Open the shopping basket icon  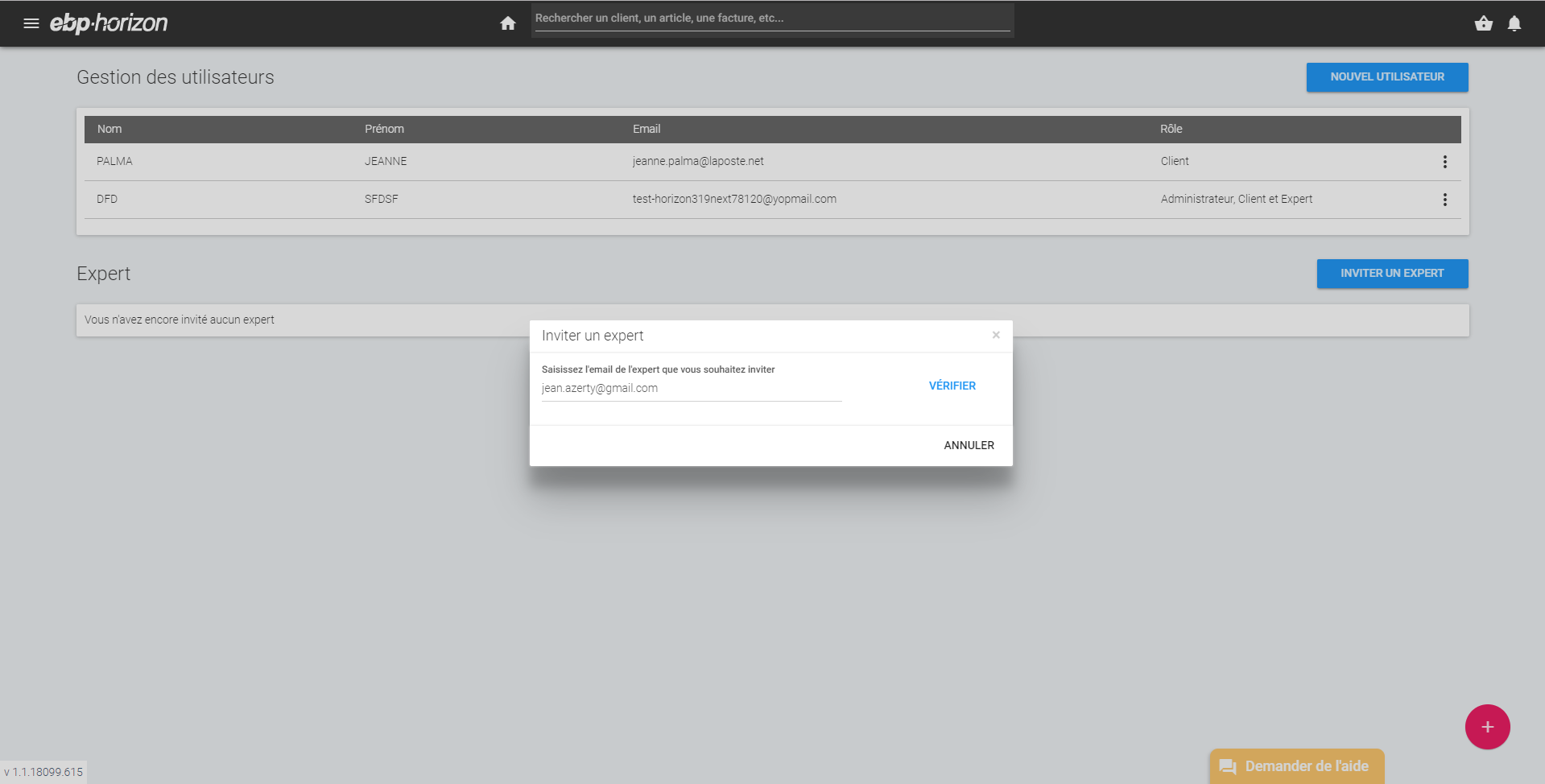point(1484,23)
